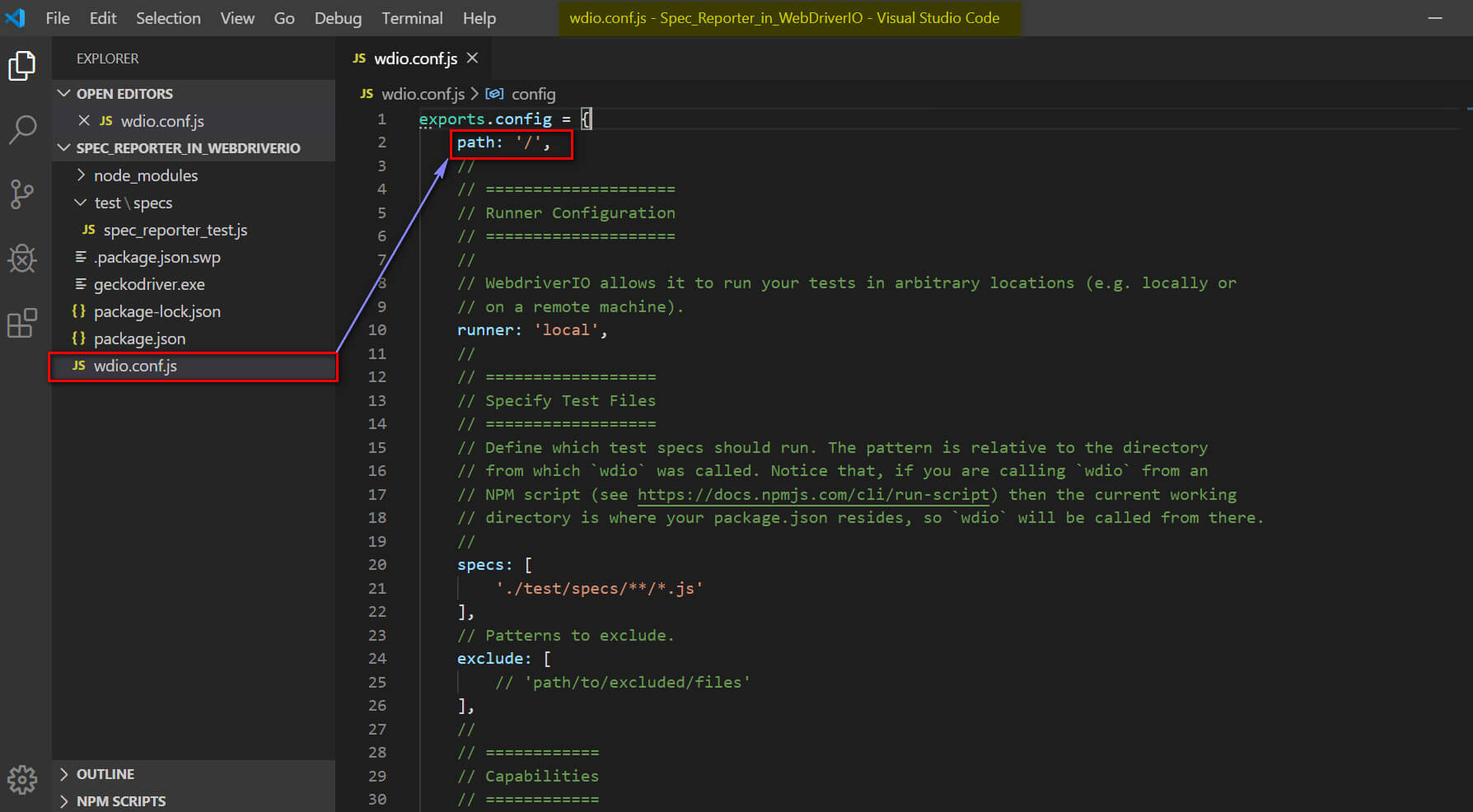This screenshot has height=812, width=1473.
Task: Expand the Outline section
Action: [x=64, y=774]
